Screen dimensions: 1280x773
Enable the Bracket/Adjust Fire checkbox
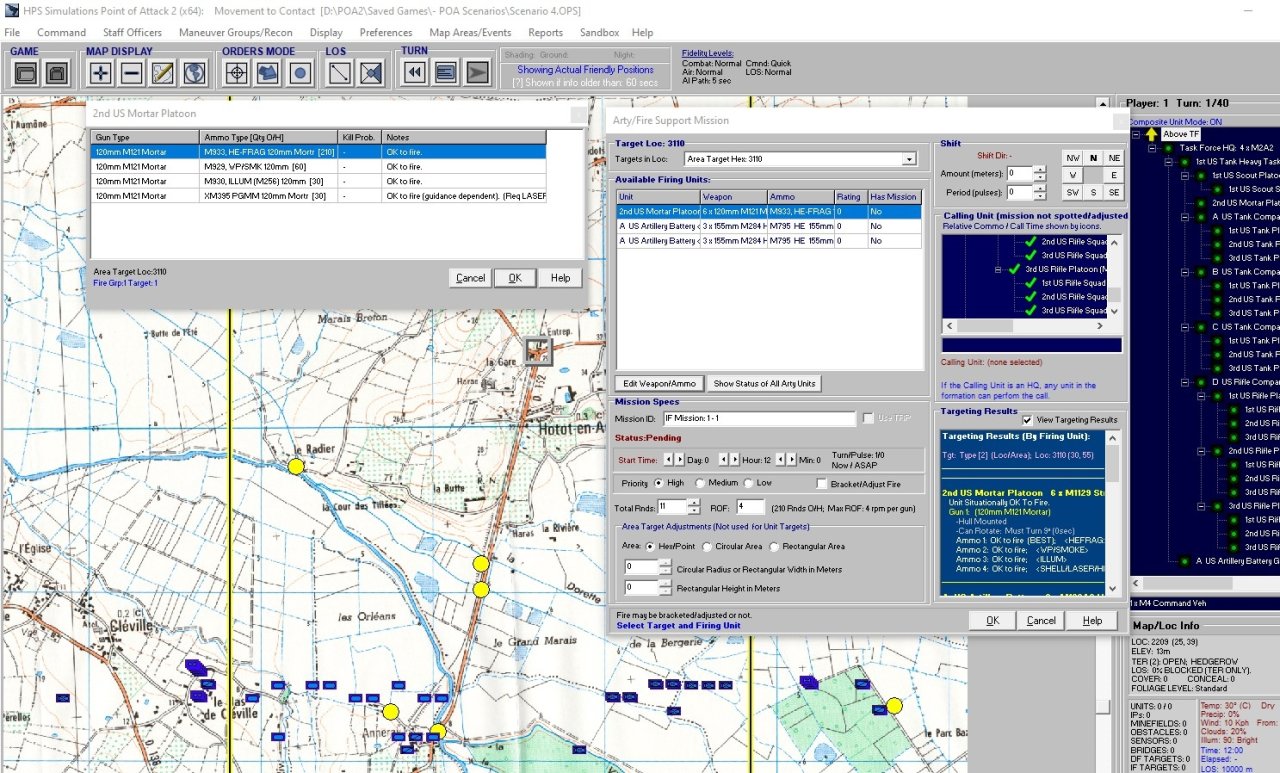coord(821,484)
